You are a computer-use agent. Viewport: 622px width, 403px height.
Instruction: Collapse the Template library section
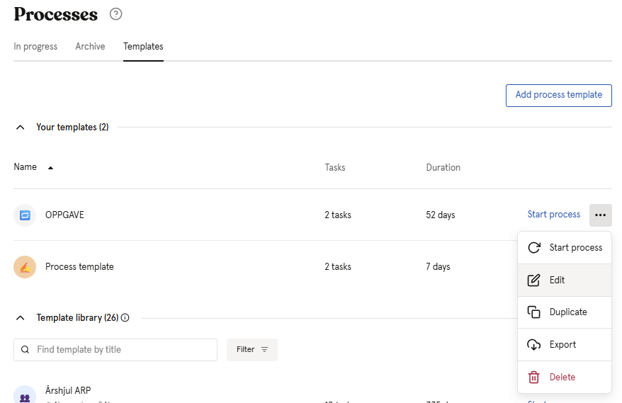[x=20, y=318]
